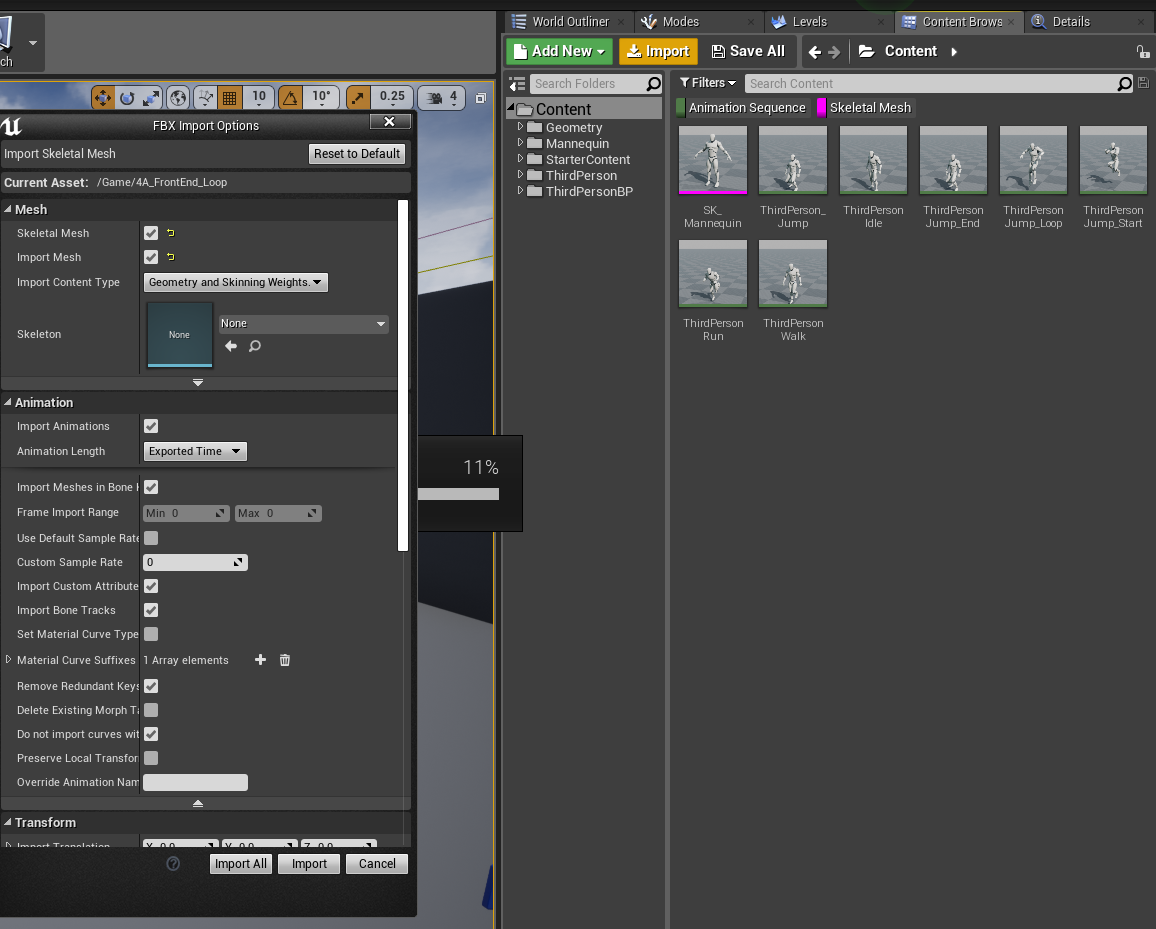The width and height of the screenshot is (1156, 929).
Task: Click Reset to Default button
Action: [357, 153]
